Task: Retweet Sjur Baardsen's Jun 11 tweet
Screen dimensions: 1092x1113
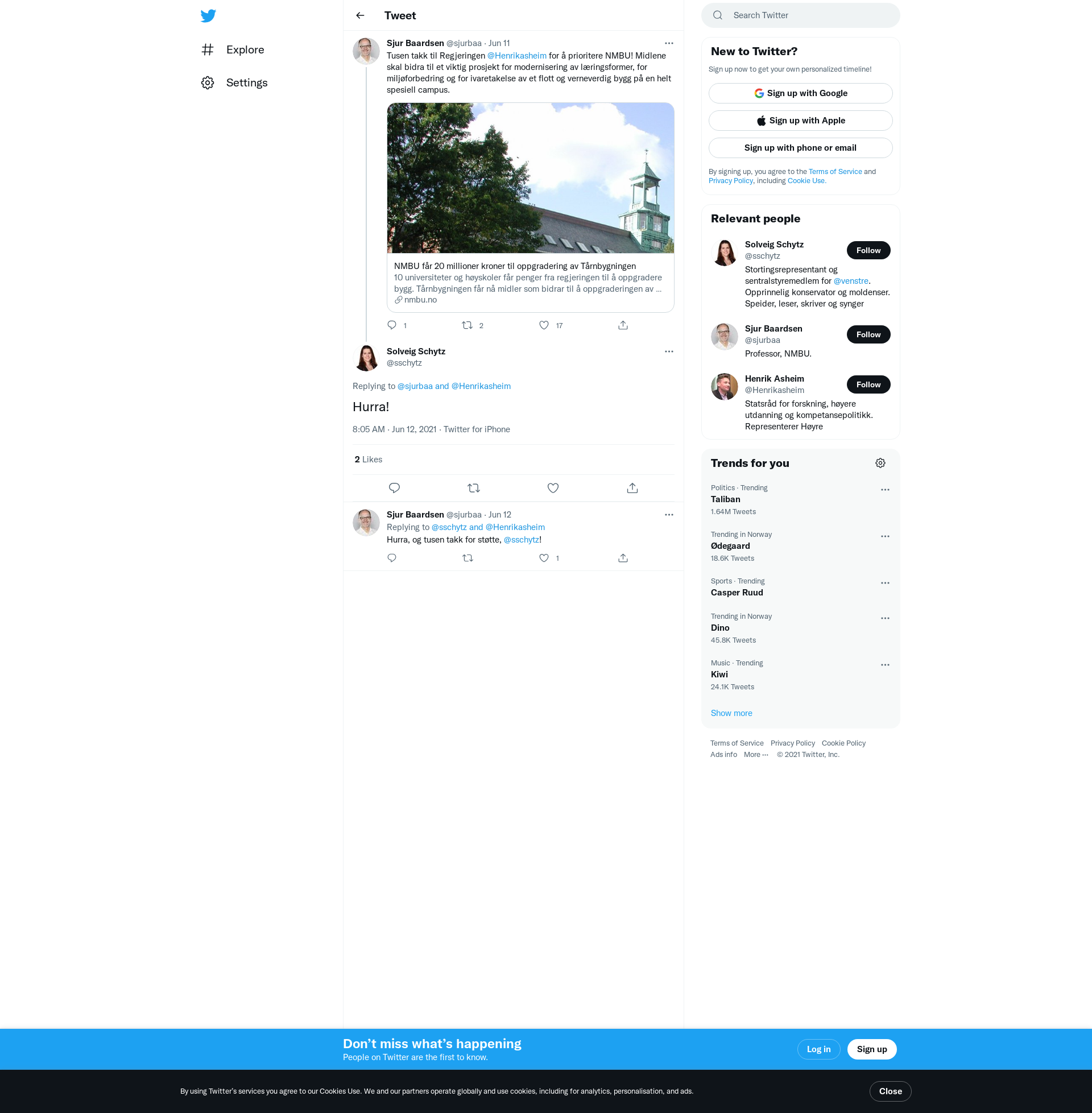Action: tap(468, 325)
